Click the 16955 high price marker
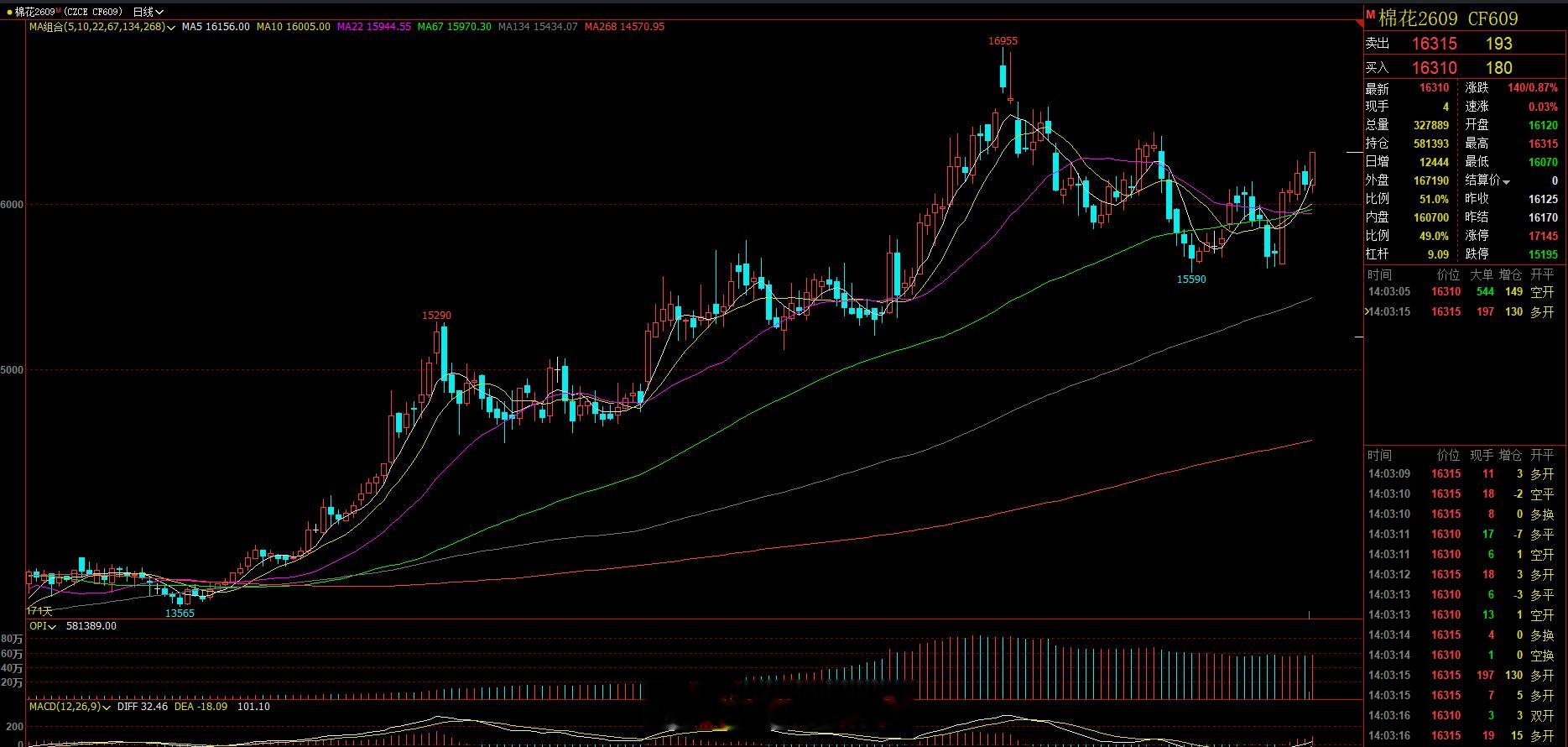 tap(1003, 40)
